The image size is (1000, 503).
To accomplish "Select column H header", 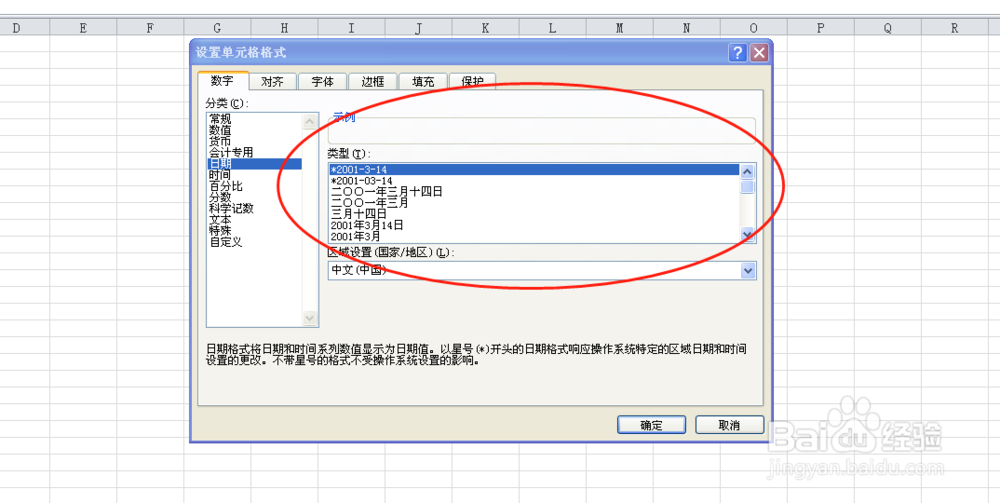I will 284,27.
